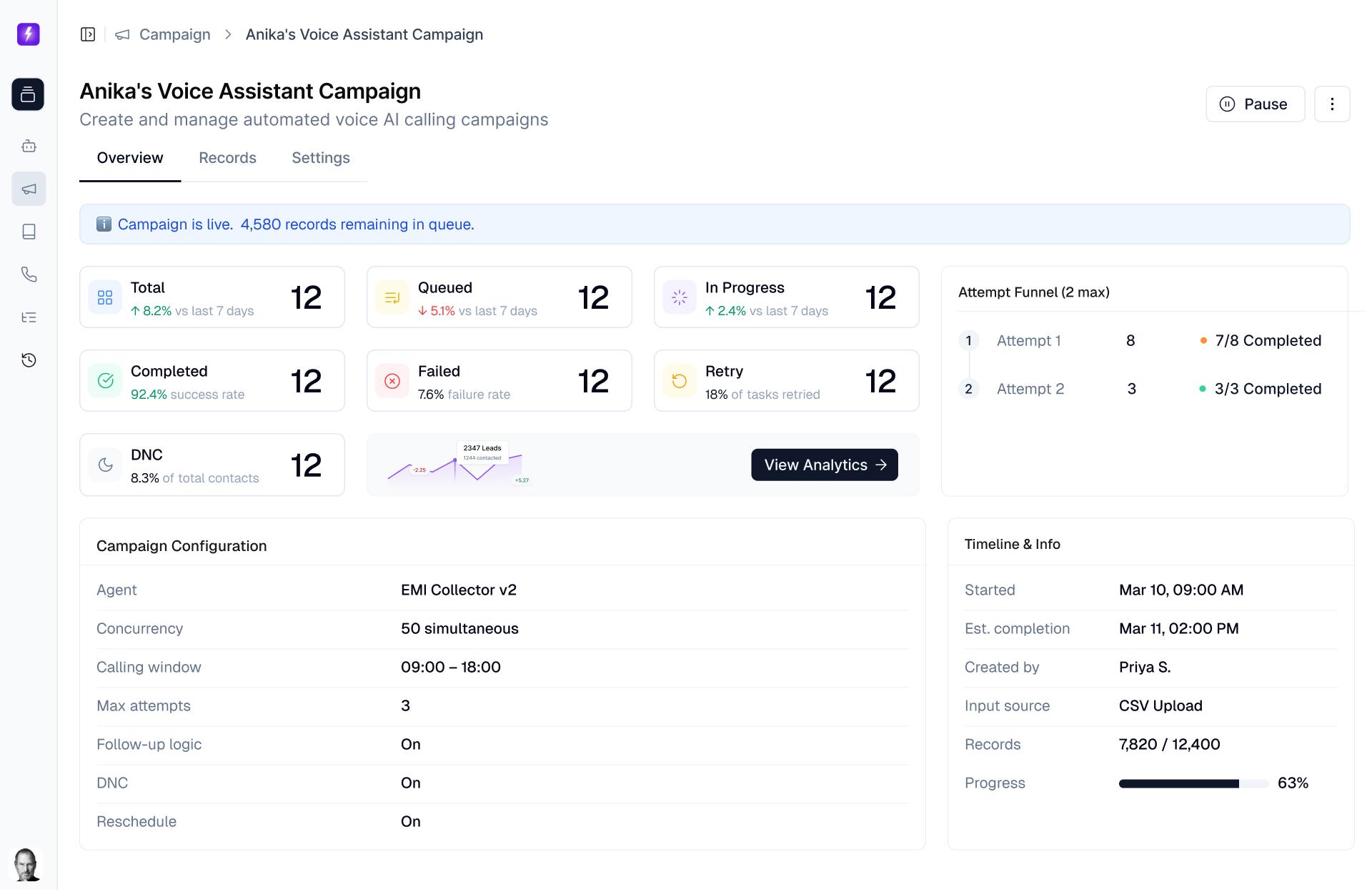
Task: Click the dark inbox icon in sidebar
Action: pos(27,95)
